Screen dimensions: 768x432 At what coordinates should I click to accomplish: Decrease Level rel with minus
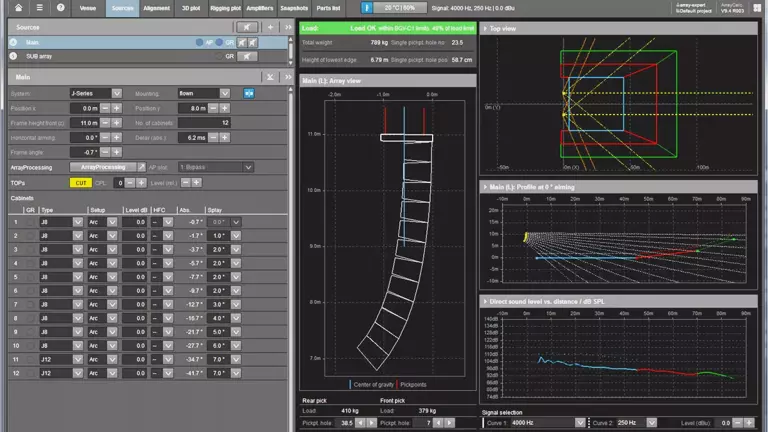186,183
